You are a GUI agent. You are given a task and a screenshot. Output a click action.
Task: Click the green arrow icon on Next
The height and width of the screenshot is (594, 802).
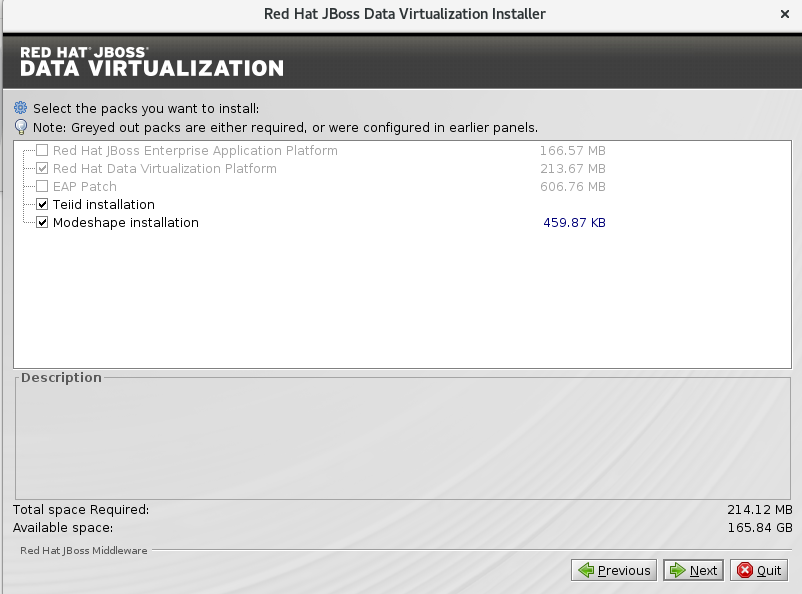(677, 570)
